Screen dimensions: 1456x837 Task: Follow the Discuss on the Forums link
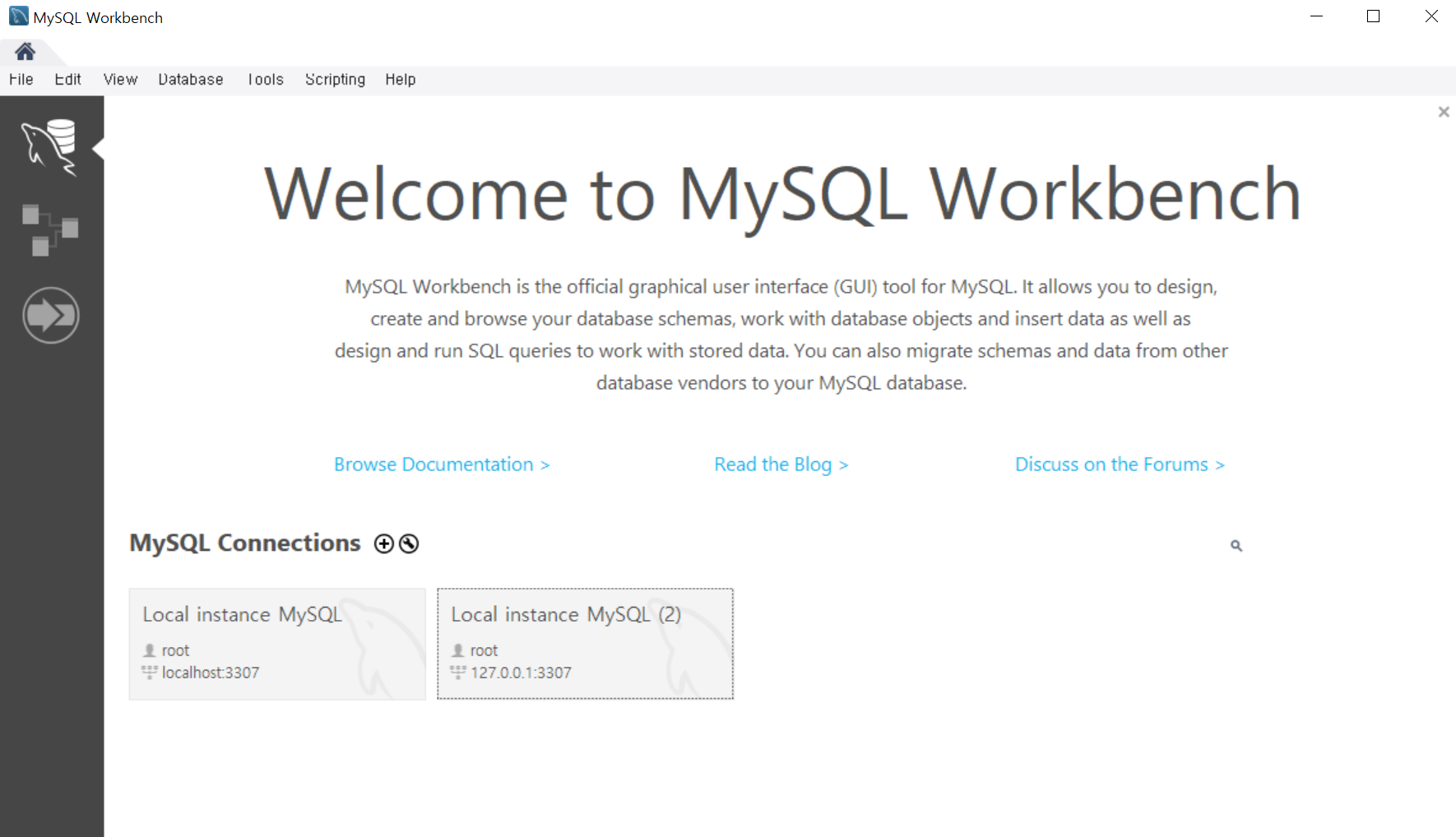pos(1120,465)
